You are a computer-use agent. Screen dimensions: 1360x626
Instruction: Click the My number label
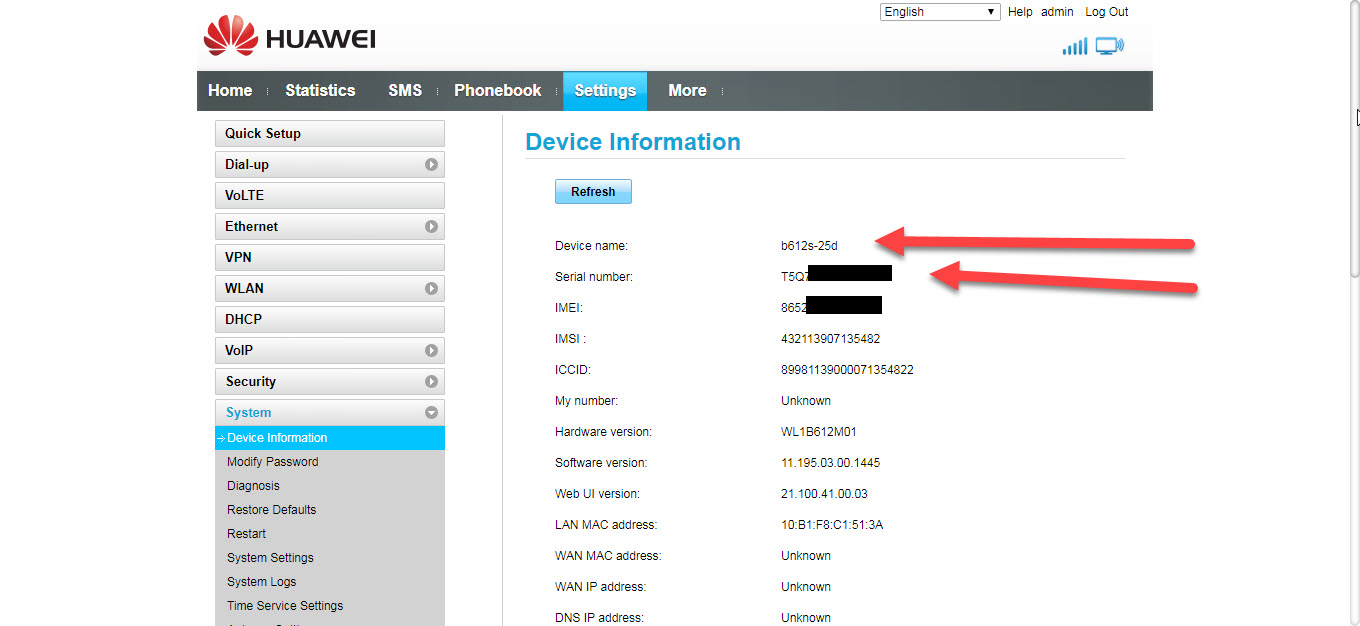(x=586, y=401)
